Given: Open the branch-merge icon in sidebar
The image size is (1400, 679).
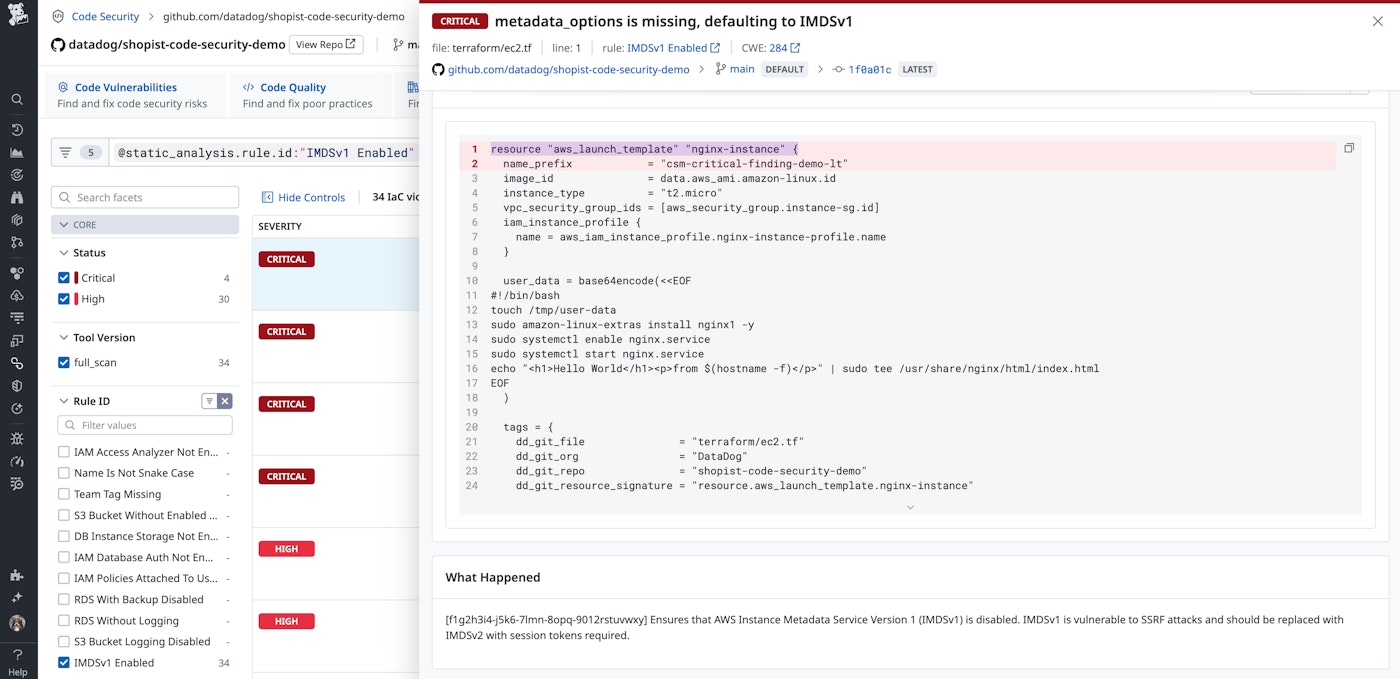Looking at the screenshot, I should click(17, 242).
